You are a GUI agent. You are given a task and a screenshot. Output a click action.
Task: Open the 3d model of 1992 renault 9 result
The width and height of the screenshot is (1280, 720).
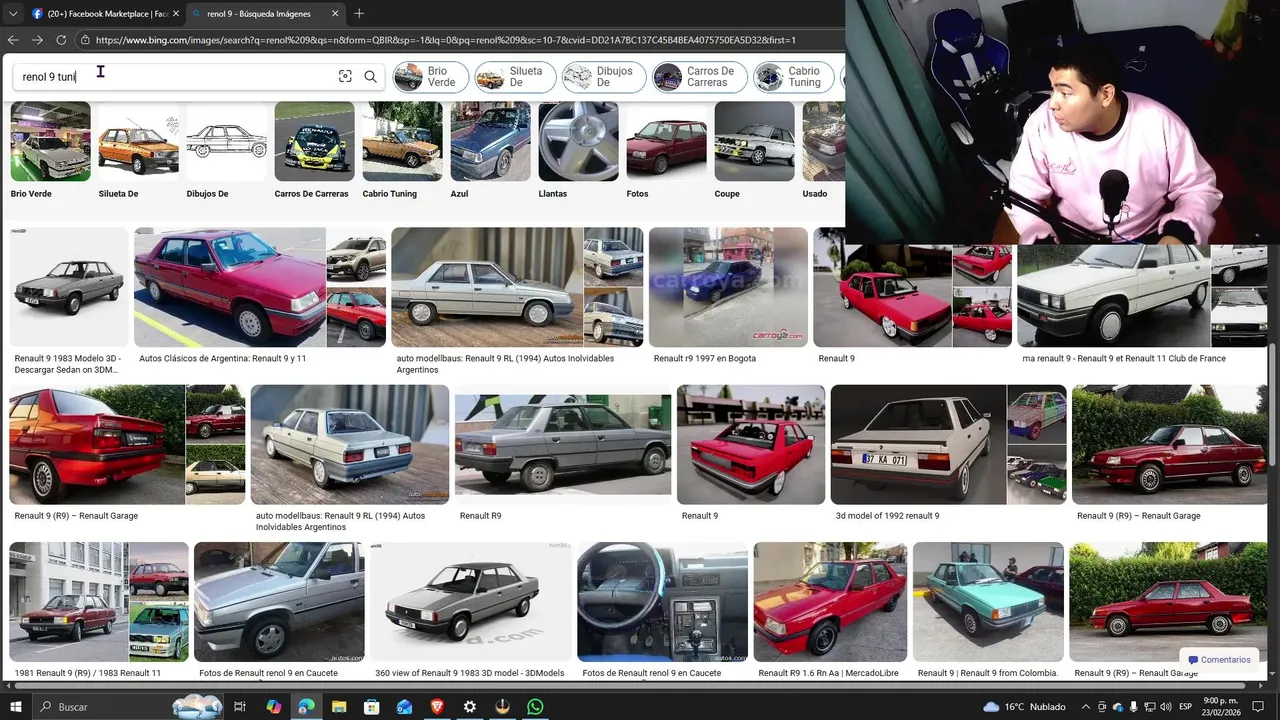pyautogui.click(x=917, y=445)
